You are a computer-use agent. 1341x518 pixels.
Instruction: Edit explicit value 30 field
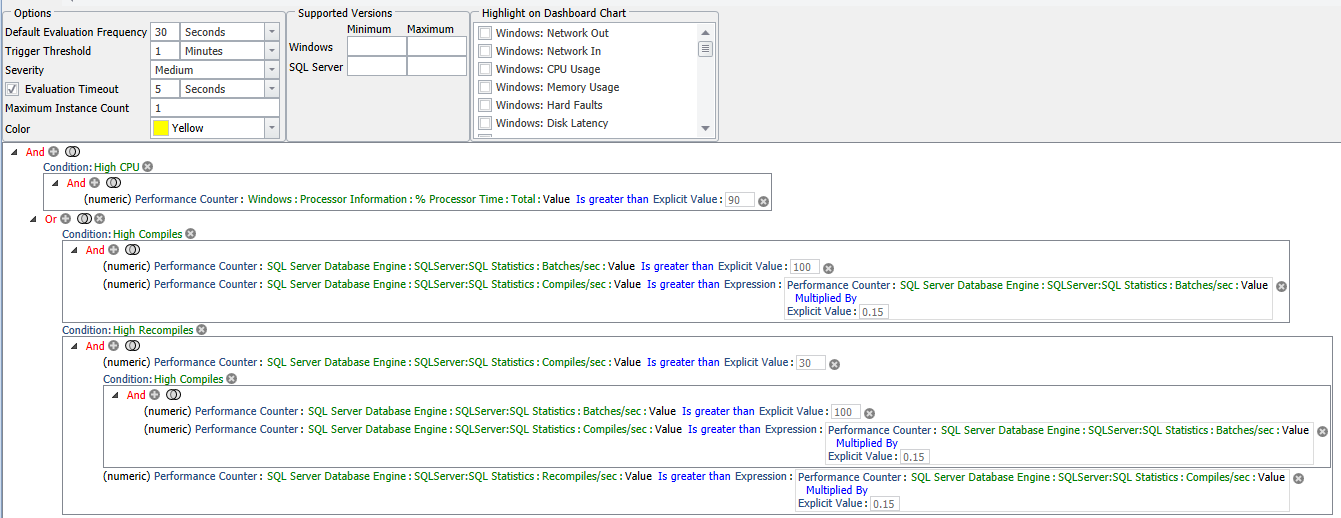tap(811, 363)
